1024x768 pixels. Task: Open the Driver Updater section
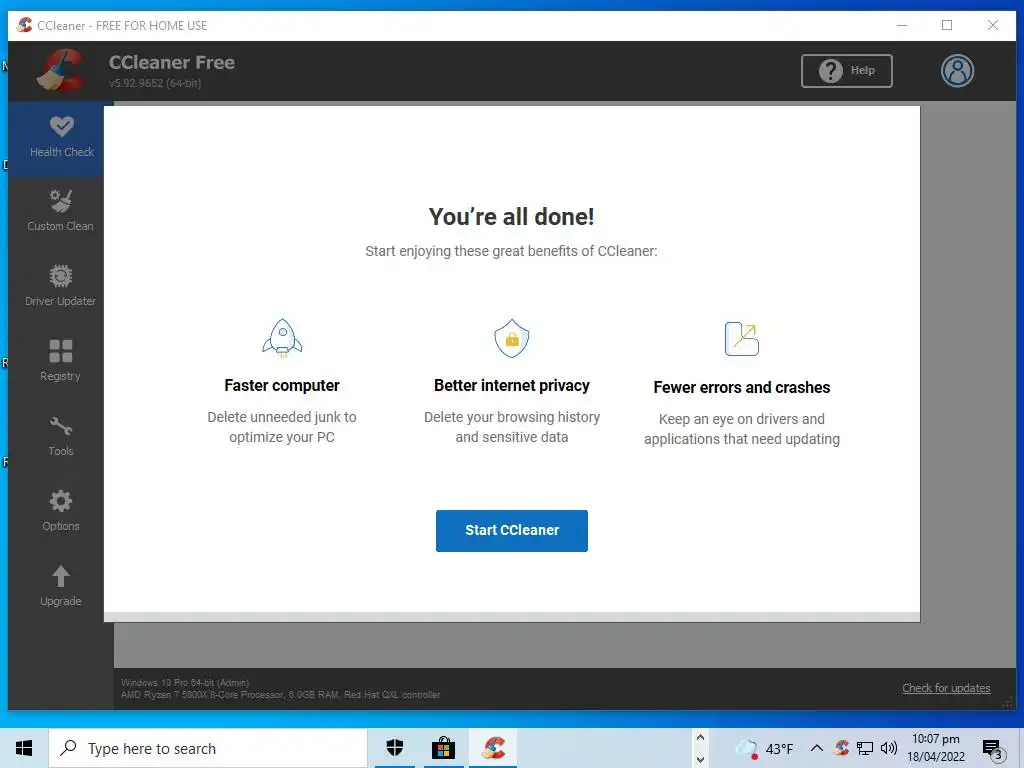click(x=60, y=286)
